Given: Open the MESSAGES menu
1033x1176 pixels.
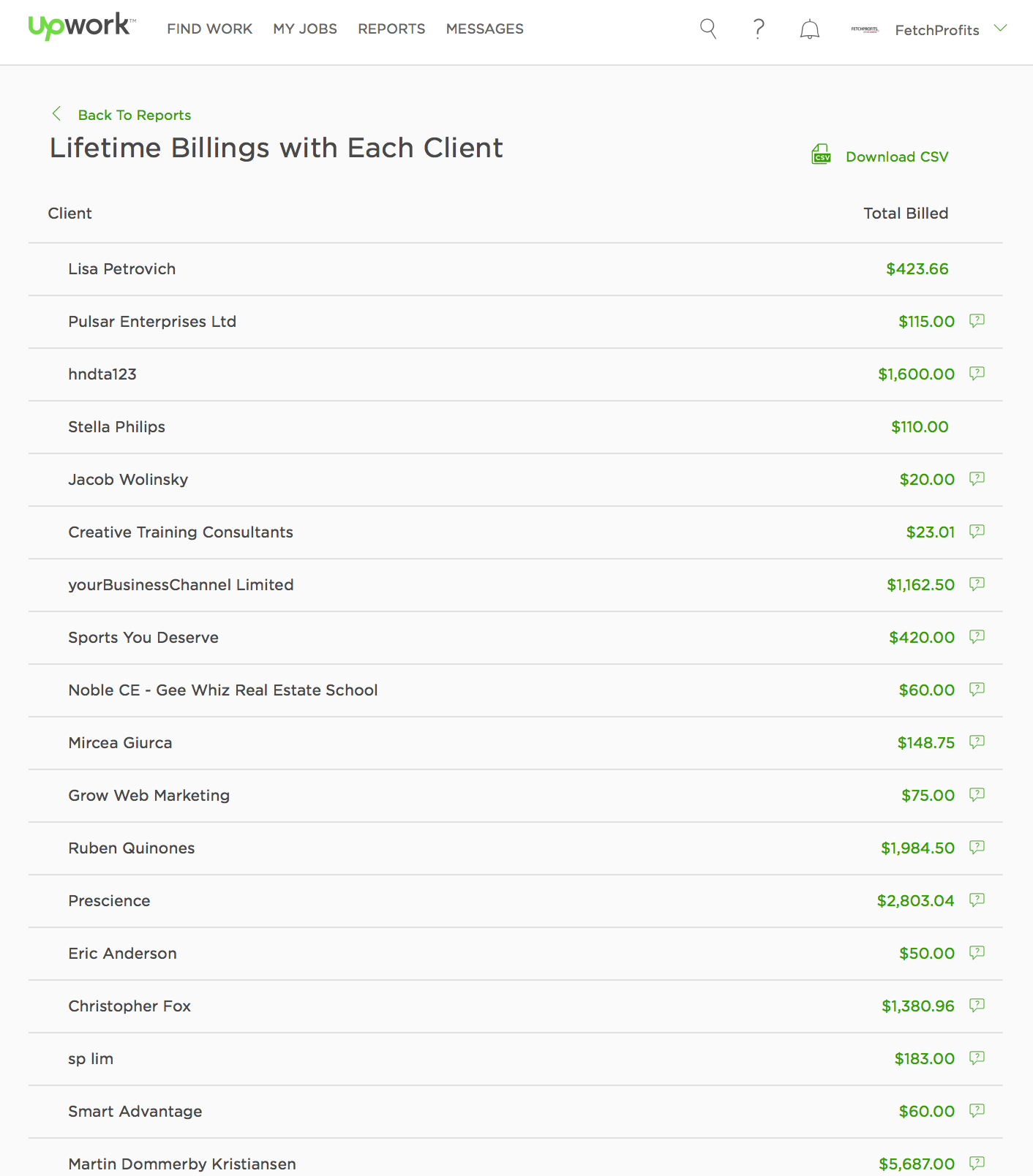Looking at the screenshot, I should tap(485, 29).
